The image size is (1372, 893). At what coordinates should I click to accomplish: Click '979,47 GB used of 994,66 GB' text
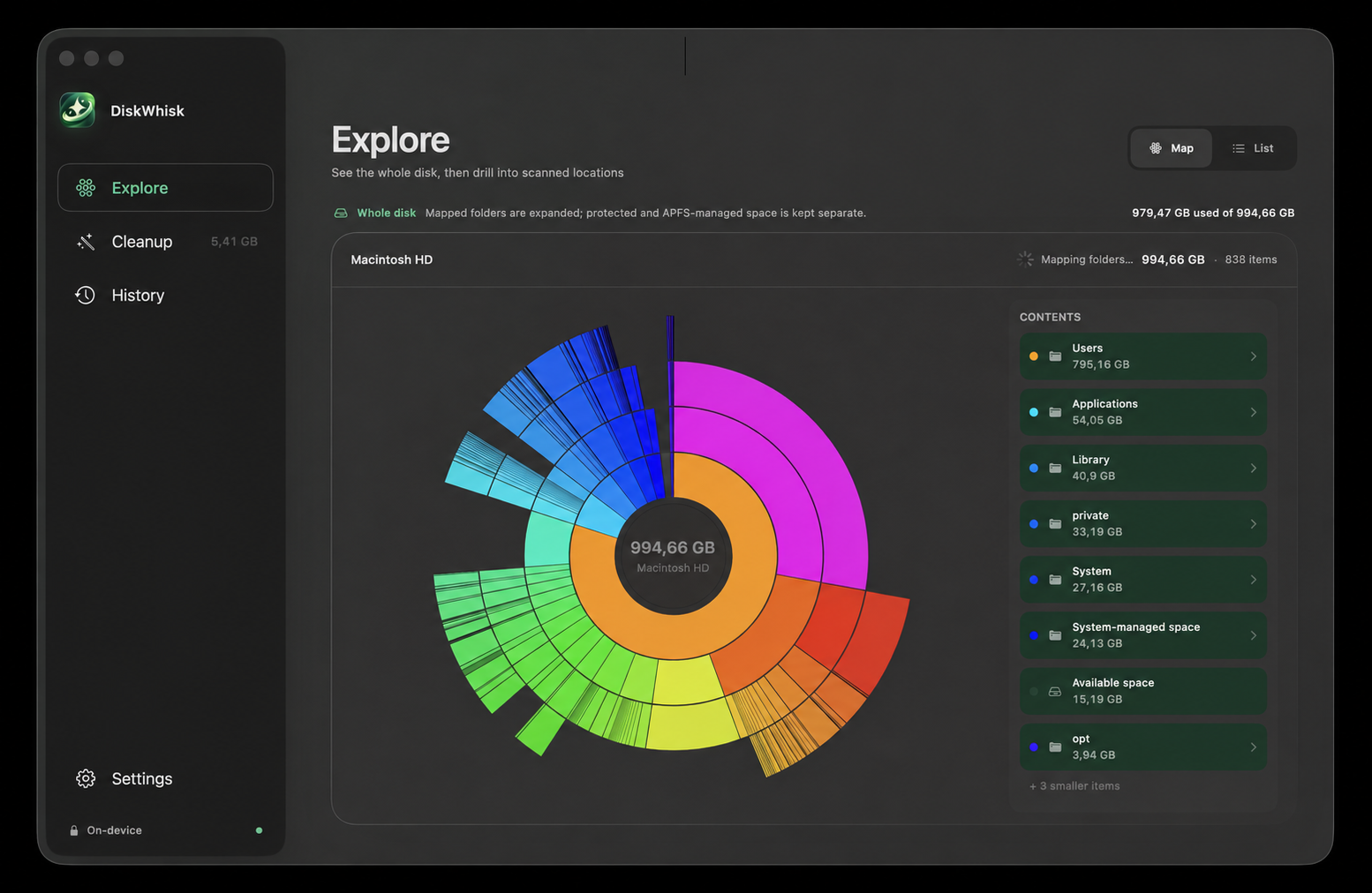click(x=1213, y=213)
